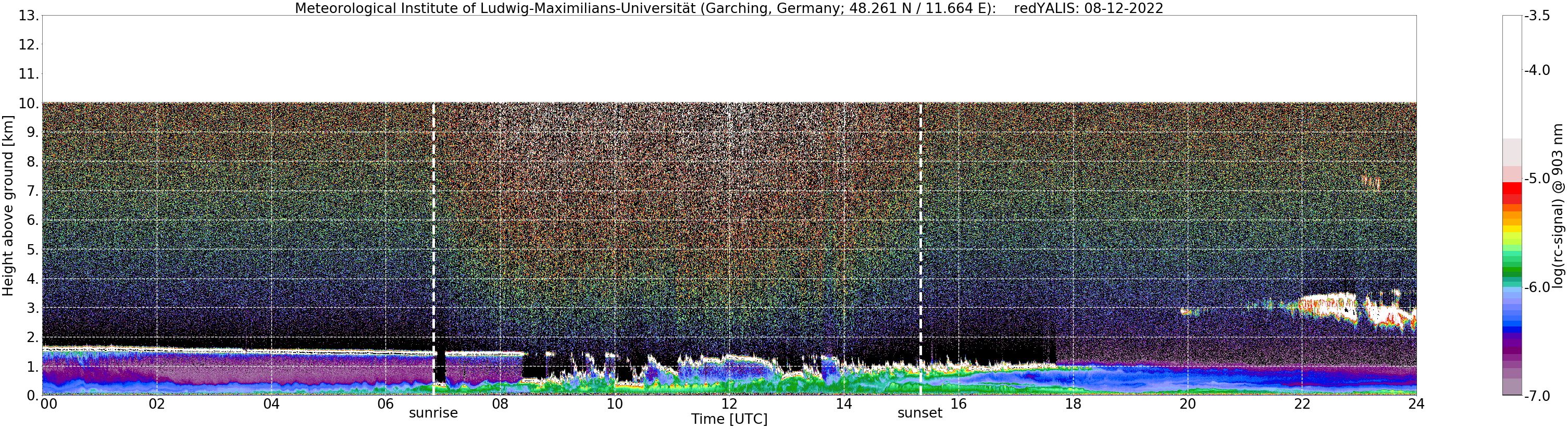This screenshot has height=429, width=1568.
Task: Click the 'Time [UTC]' axis label
Action: tap(729, 419)
